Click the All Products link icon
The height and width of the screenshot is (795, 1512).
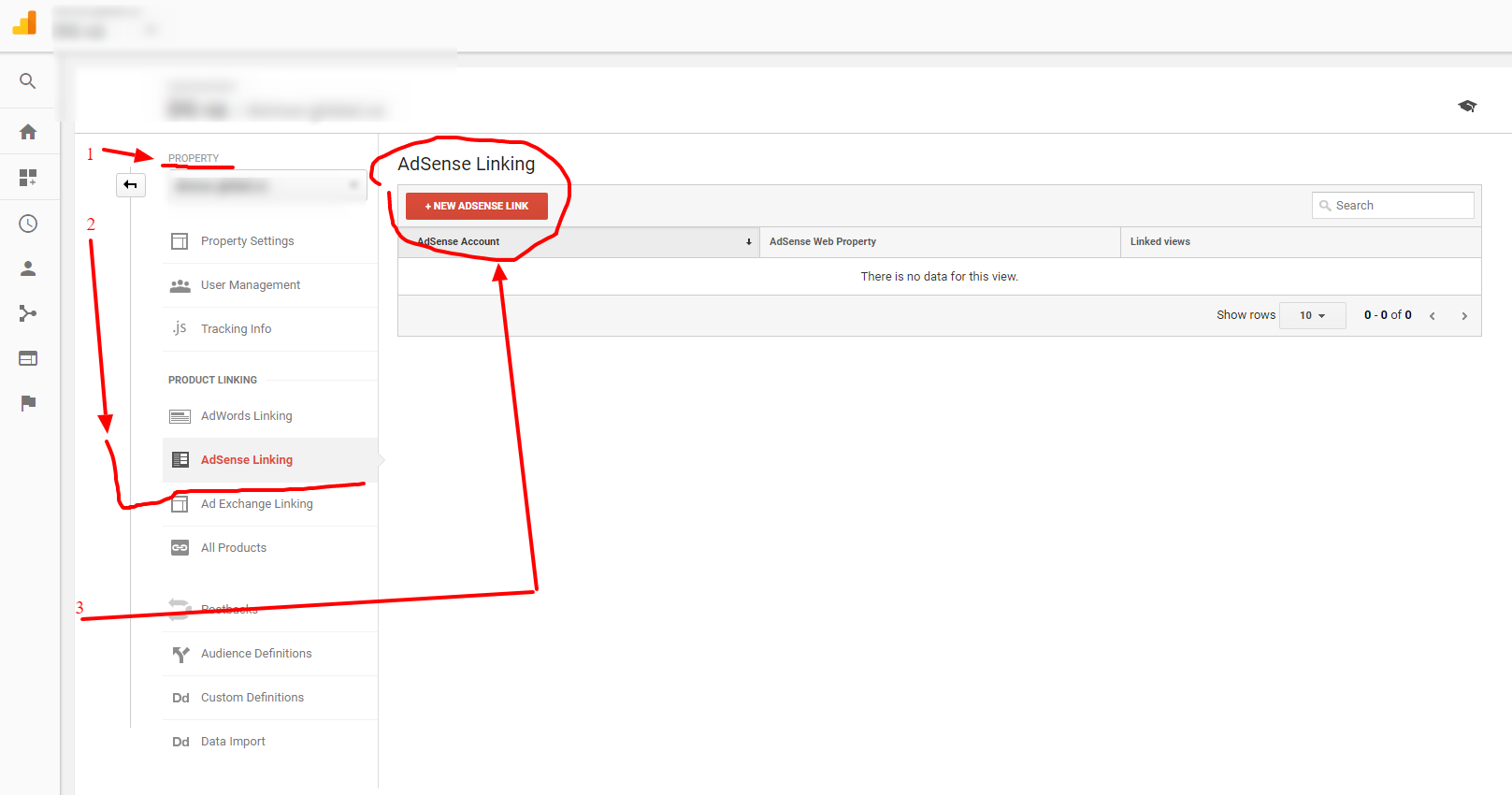[180, 548]
